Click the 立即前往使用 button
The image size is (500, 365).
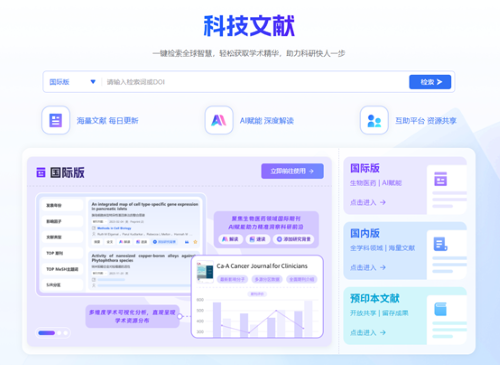(292, 171)
